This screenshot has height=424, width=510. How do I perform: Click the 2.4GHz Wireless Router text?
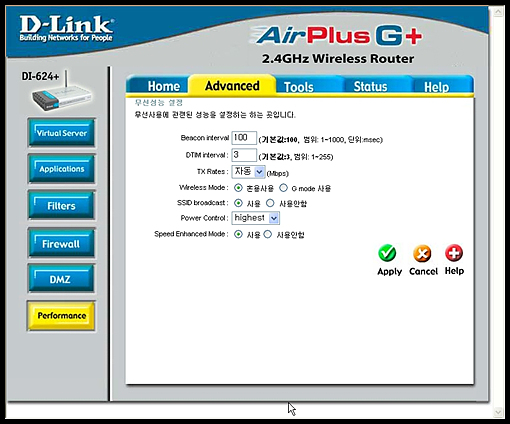click(338, 59)
